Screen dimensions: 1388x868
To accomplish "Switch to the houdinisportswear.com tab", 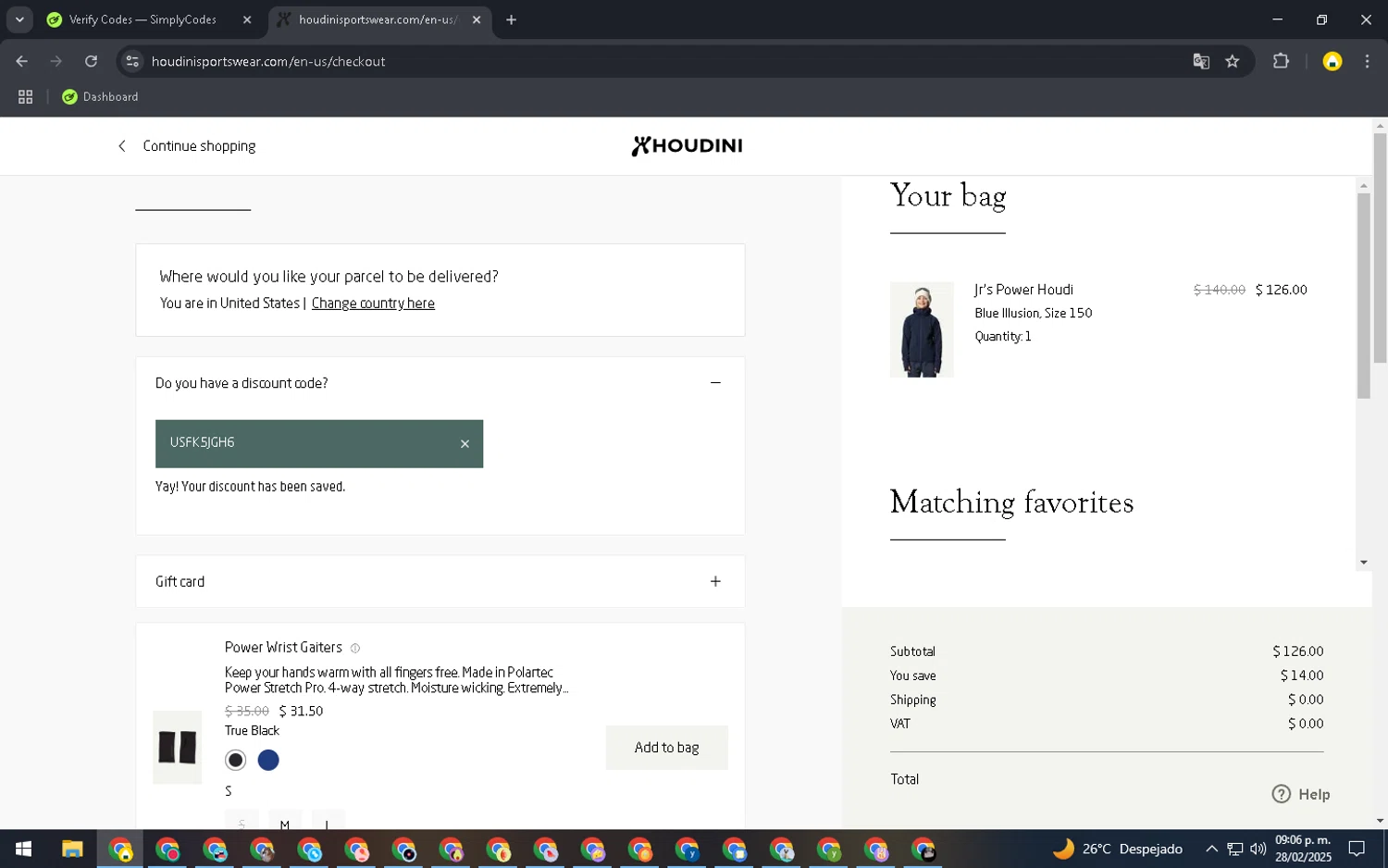I will [x=378, y=19].
